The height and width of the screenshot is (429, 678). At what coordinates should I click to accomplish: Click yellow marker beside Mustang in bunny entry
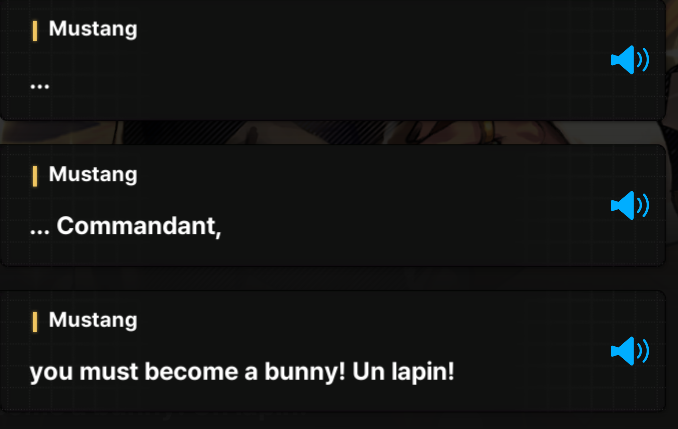35,322
